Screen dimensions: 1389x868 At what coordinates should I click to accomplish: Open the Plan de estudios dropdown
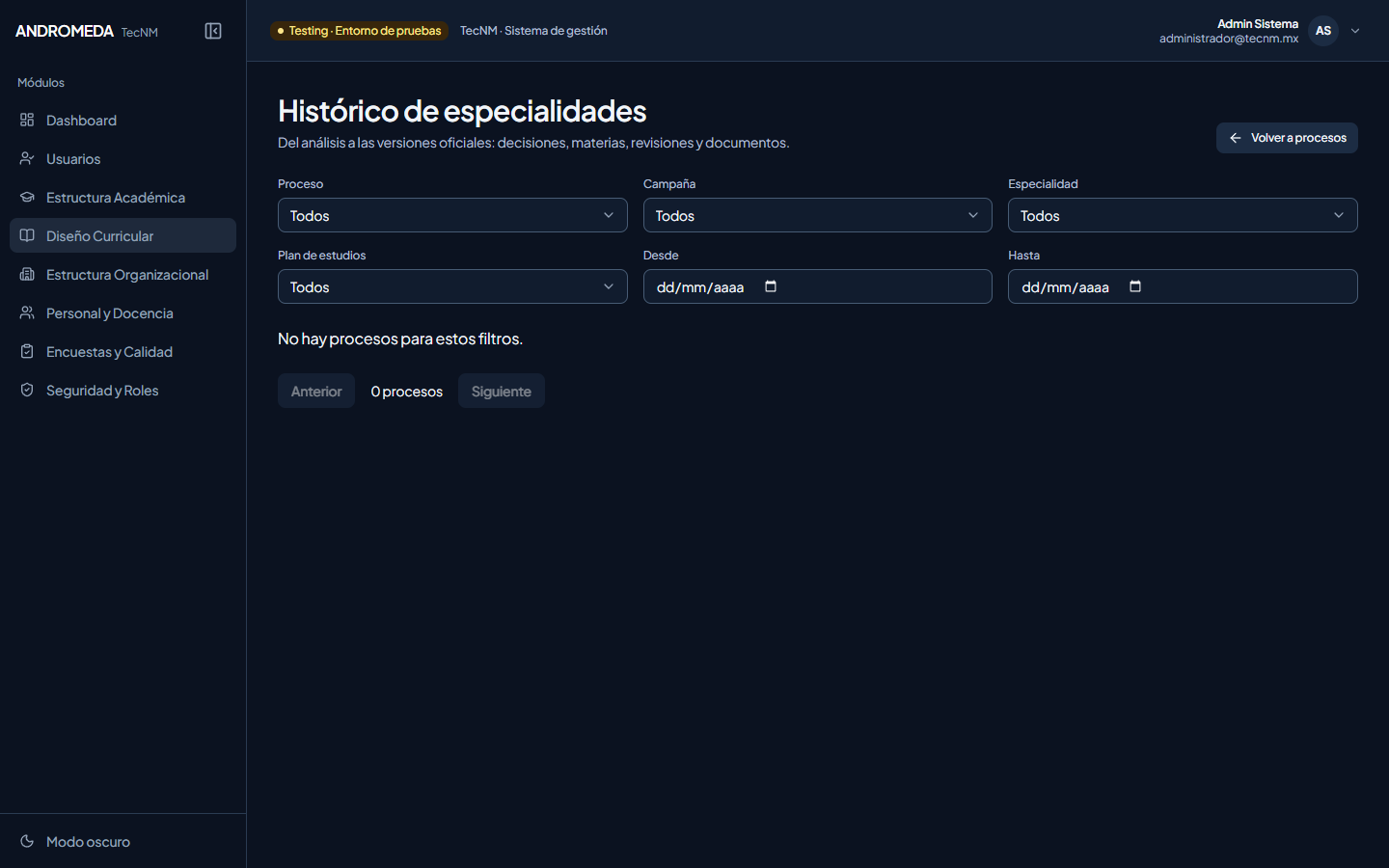pyautogui.click(x=452, y=286)
